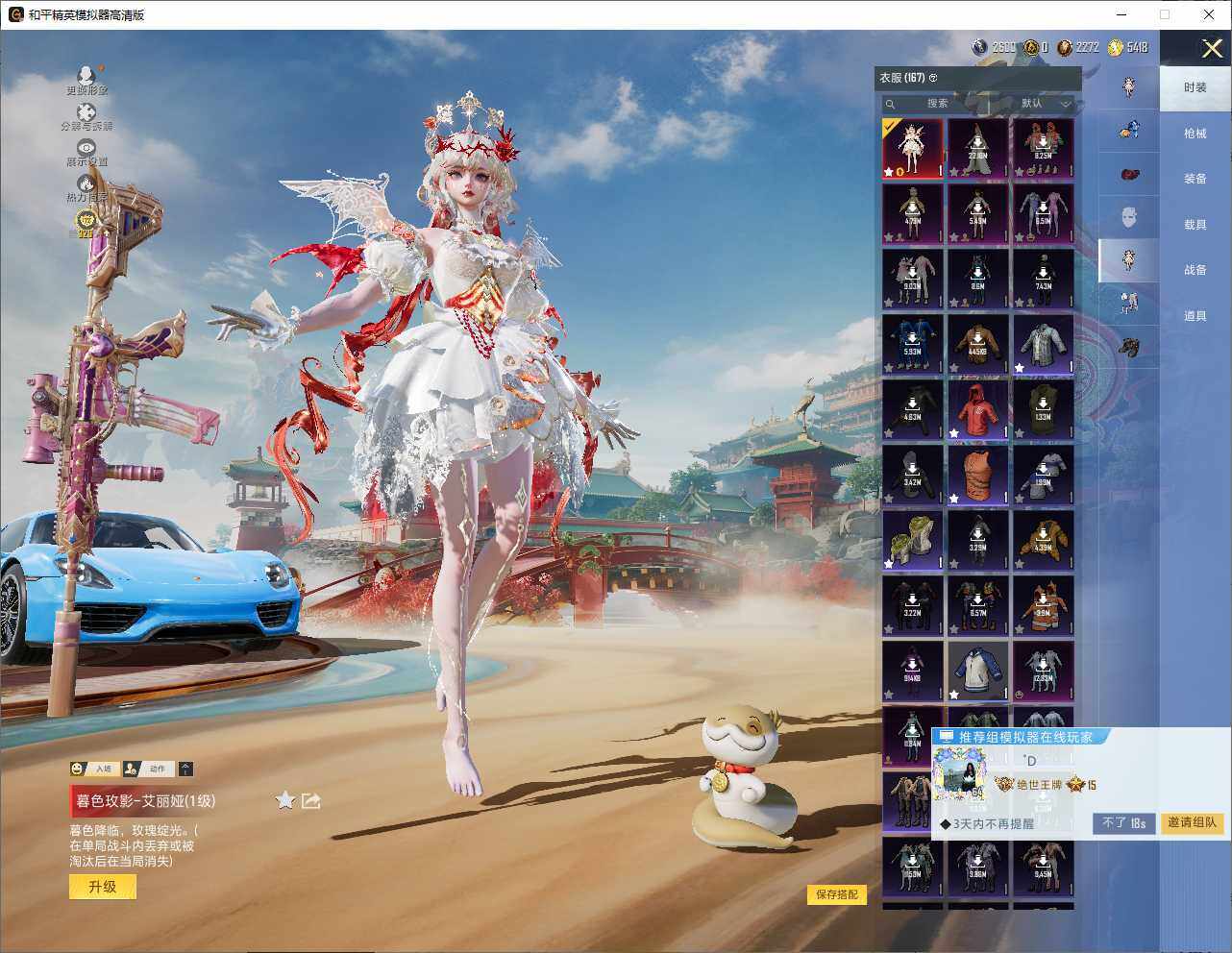This screenshot has height=953, width=1232.
Task: Click the help icon next to 衣服 (167)
Action: [x=933, y=78]
